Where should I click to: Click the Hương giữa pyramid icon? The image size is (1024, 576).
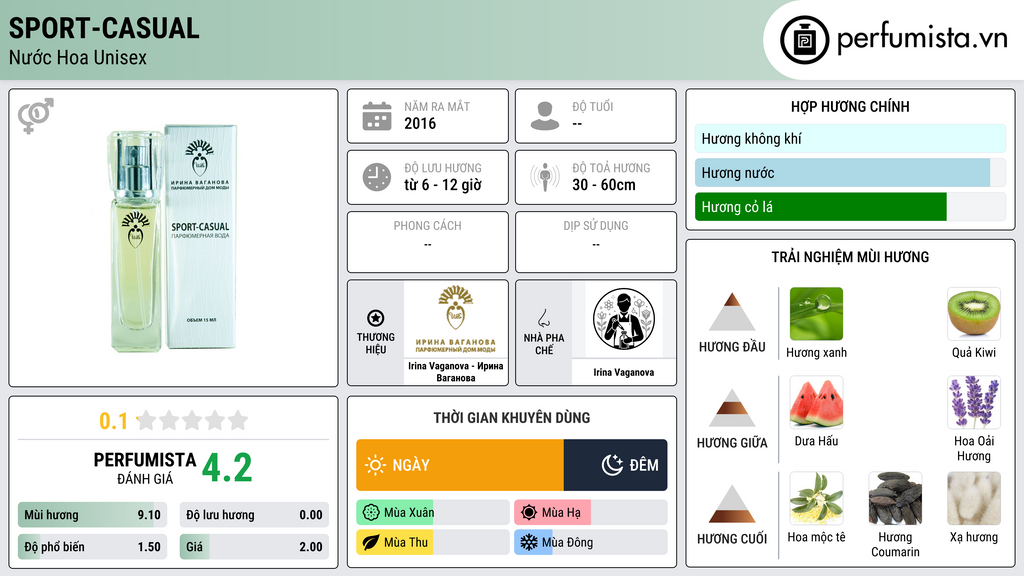[732, 408]
